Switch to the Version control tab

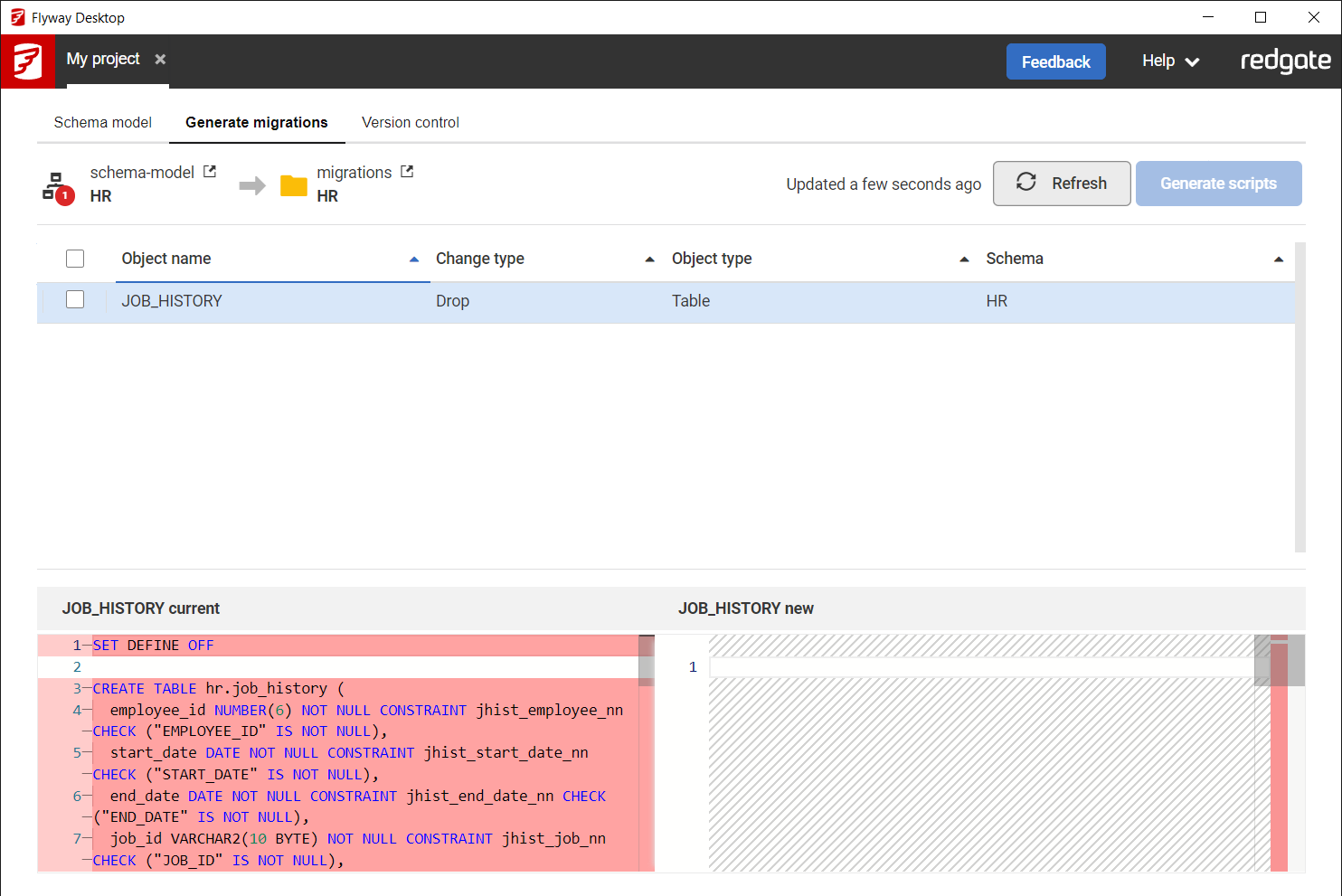pos(411,122)
